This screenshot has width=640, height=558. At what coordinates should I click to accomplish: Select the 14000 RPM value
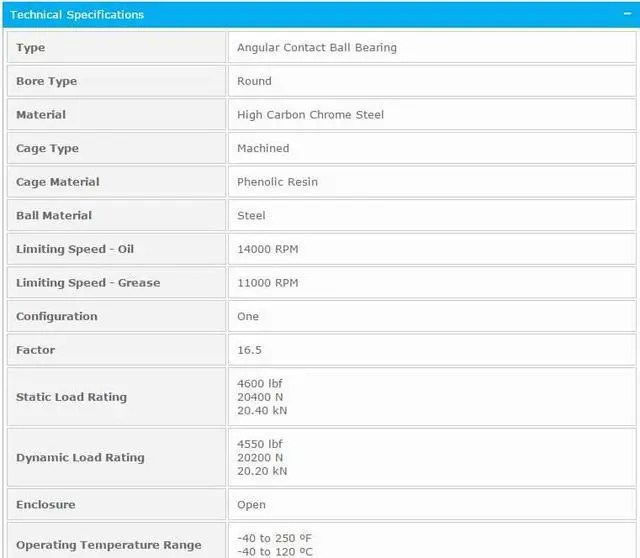[x=268, y=249]
